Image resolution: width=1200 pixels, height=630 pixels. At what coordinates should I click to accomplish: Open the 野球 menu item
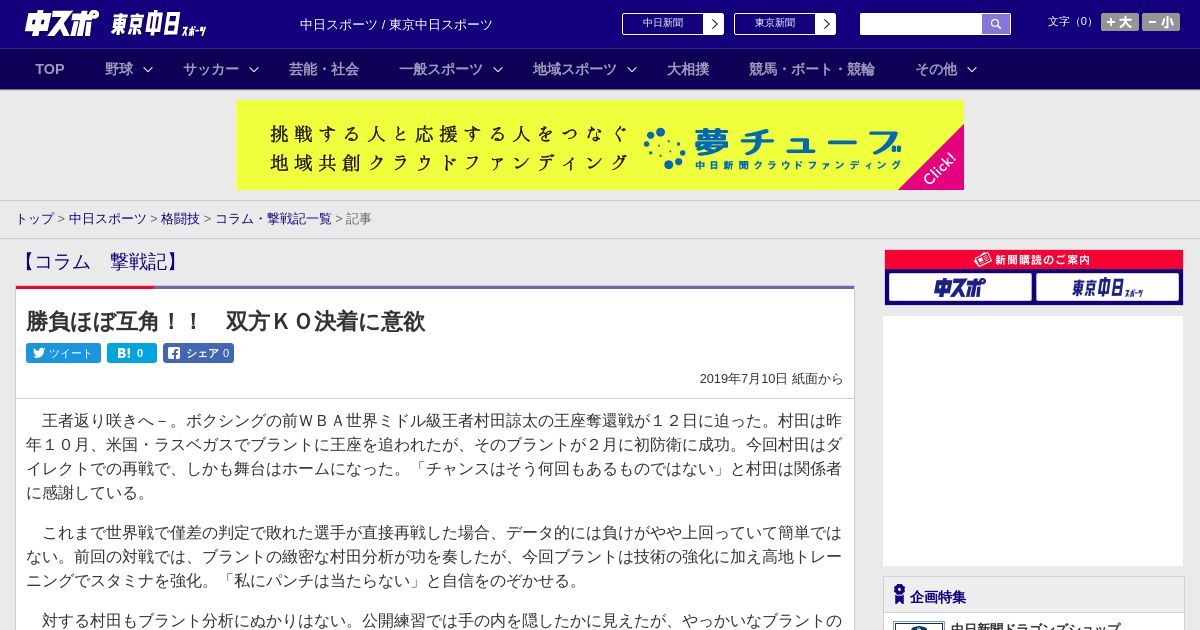[119, 69]
